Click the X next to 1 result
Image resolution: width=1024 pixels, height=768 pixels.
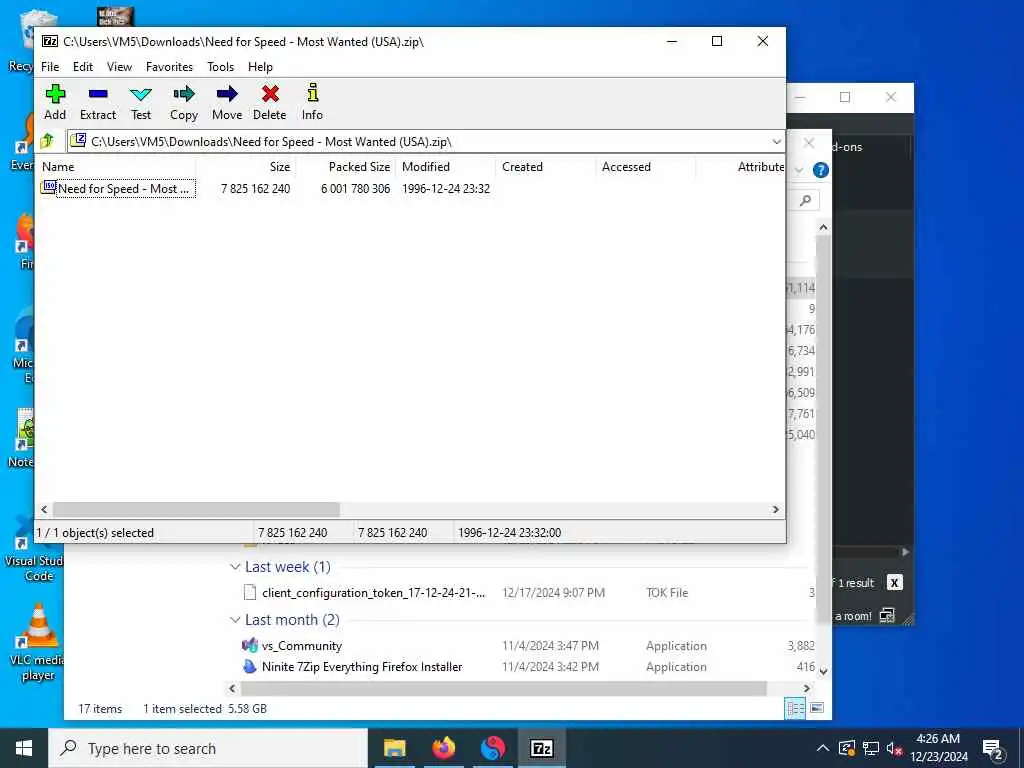(895, 583)
